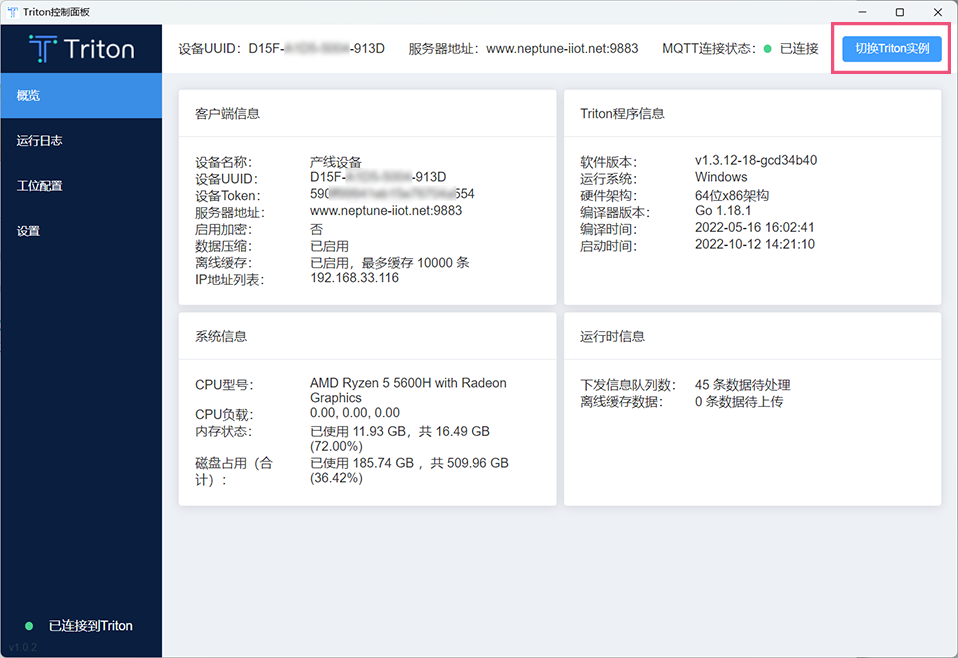The height and width of the screenshot is (658, 958).
Task: Click the 运行时信息 card heading
Action: point(612,337)
